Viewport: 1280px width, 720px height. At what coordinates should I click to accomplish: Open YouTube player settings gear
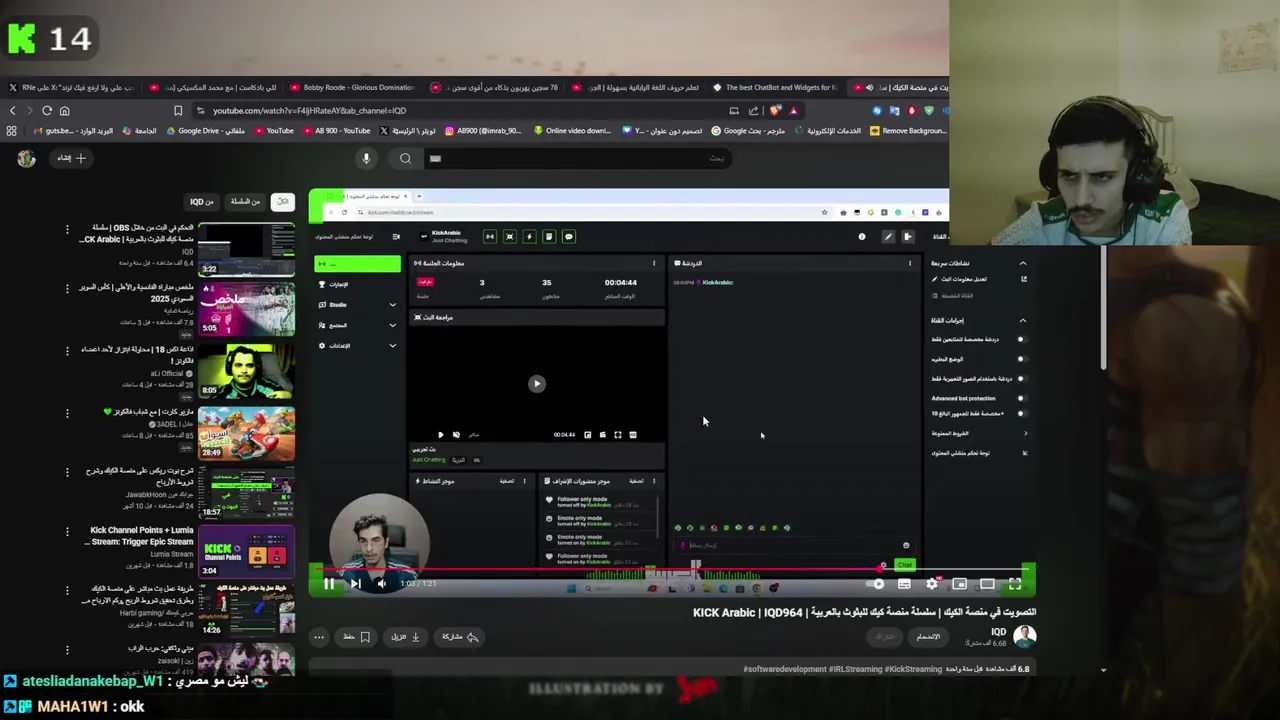pos(932,584)
